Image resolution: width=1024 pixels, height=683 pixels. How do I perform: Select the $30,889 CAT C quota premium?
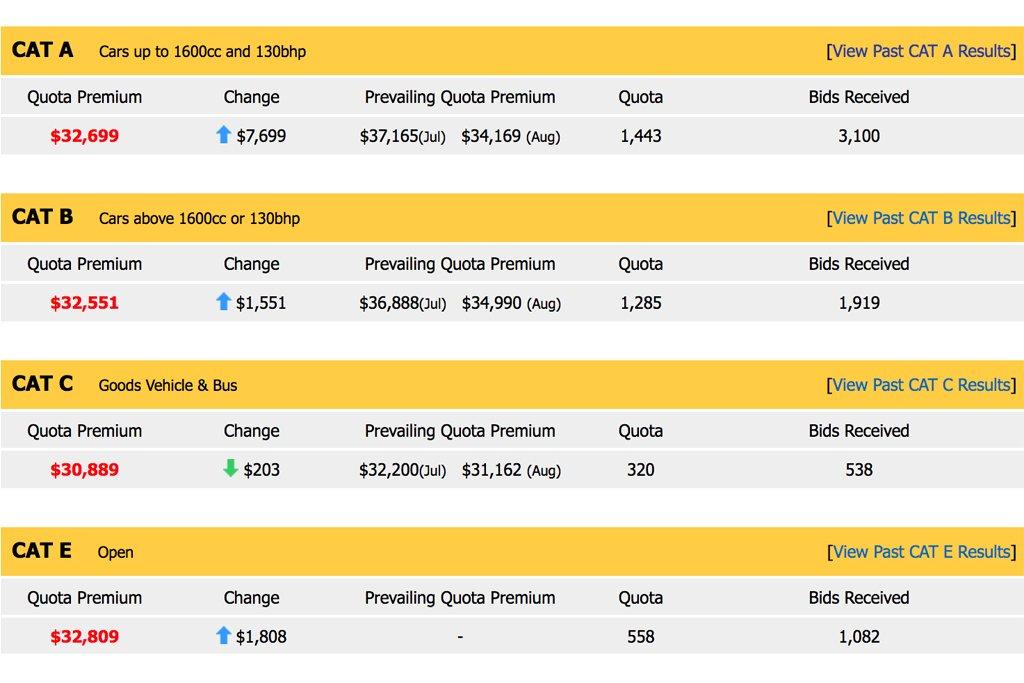(84, 470)
